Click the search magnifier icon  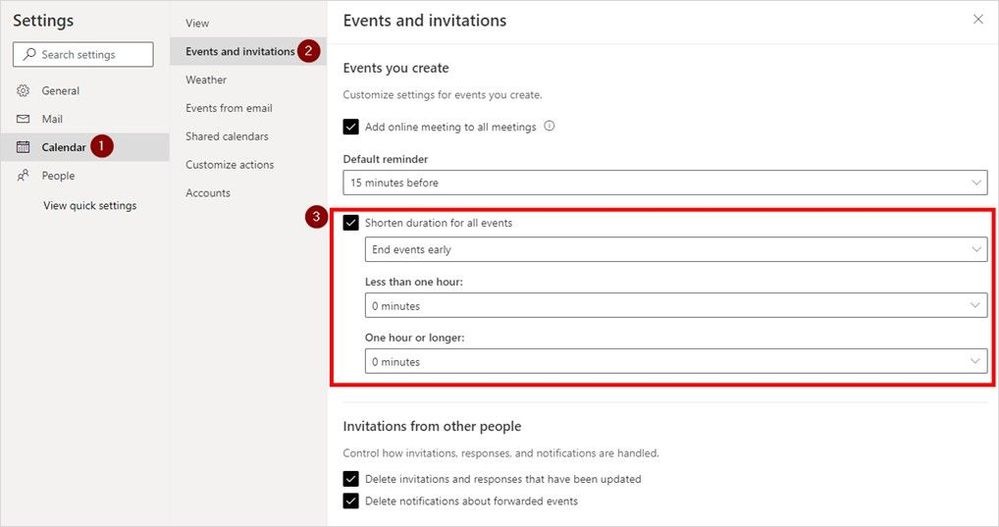30,55
